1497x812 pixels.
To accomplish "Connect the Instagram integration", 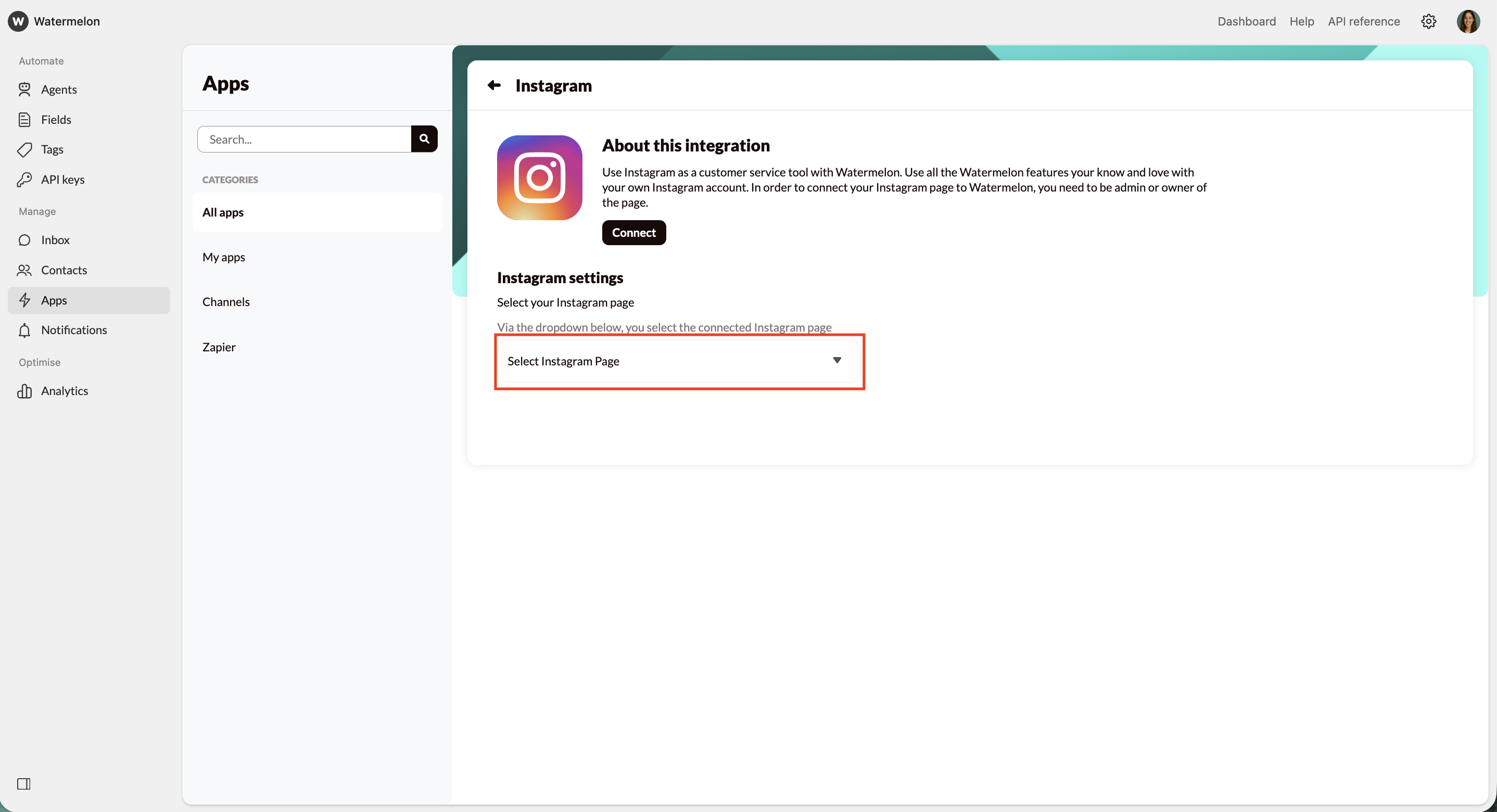I will point(633,233).
